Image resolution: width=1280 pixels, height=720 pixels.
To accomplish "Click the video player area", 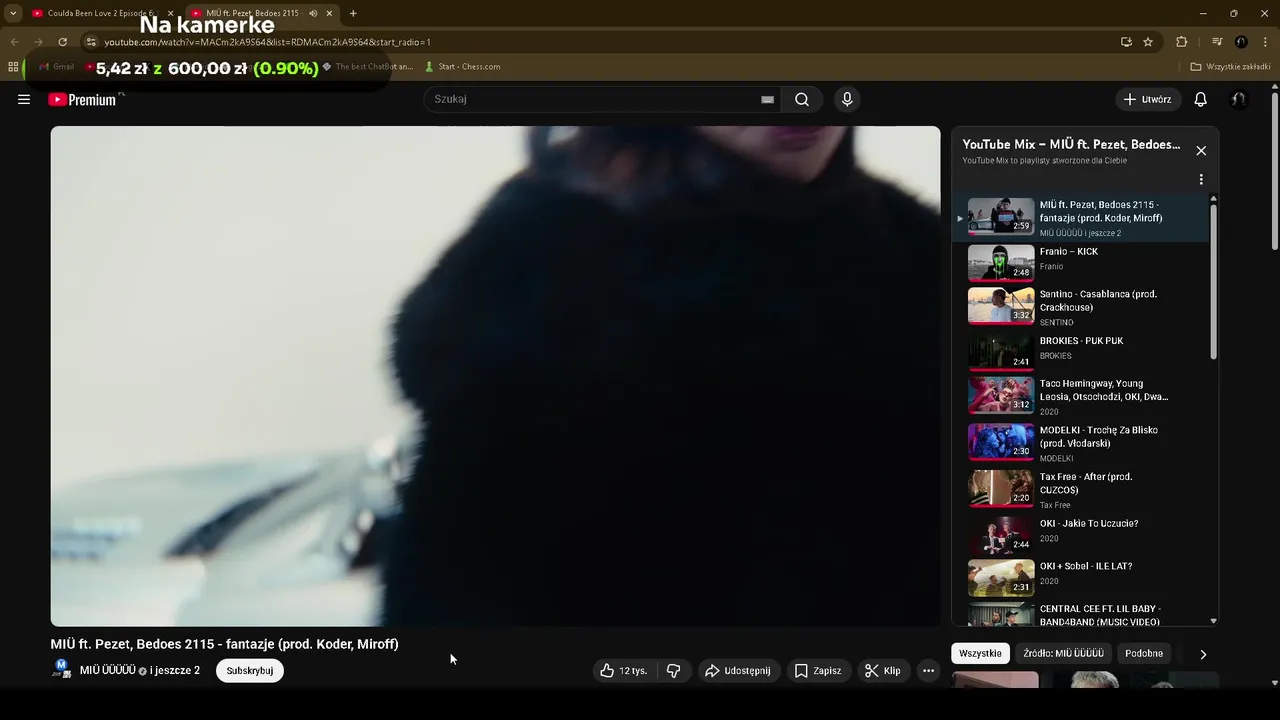I will [x=495, y=376].
